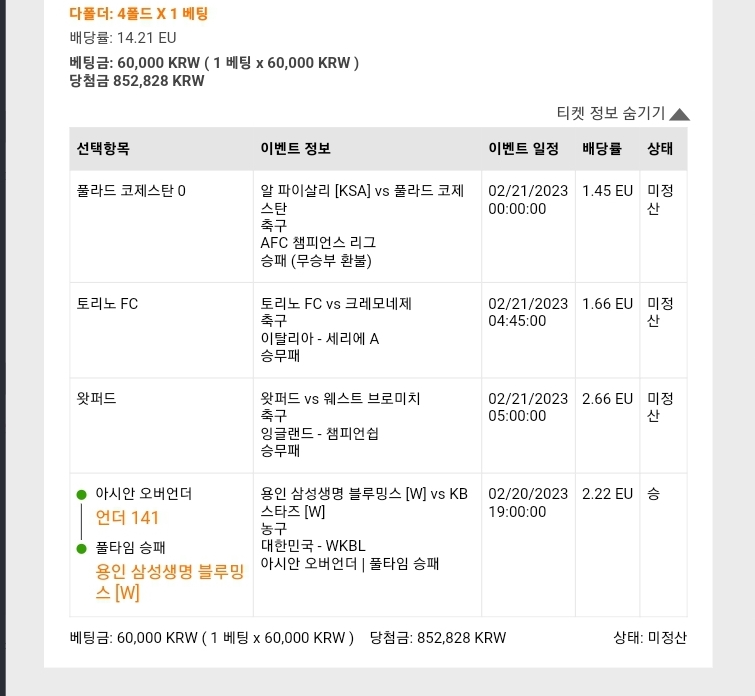Select the orange 용인 삼성생명 블루밍스 [W] pick
This screenshot has width=755, height=696.
click(x=170, y=581)
